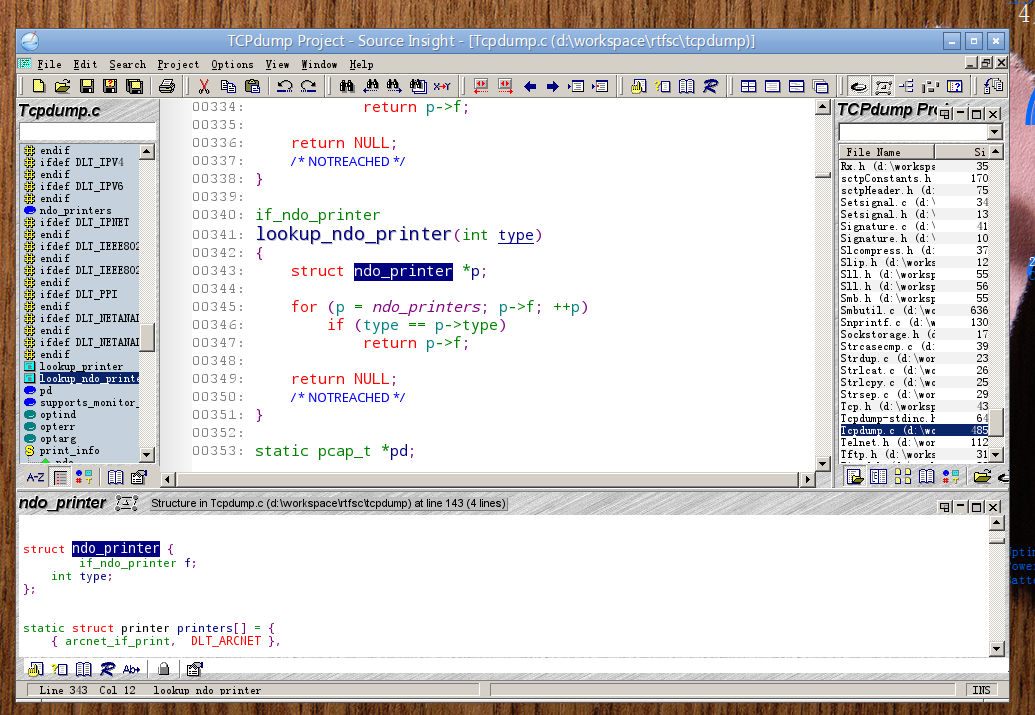
Task: Click the Lookup References R icon in the main toolbar
Action: pyautogui.click(x=710, y=86)
